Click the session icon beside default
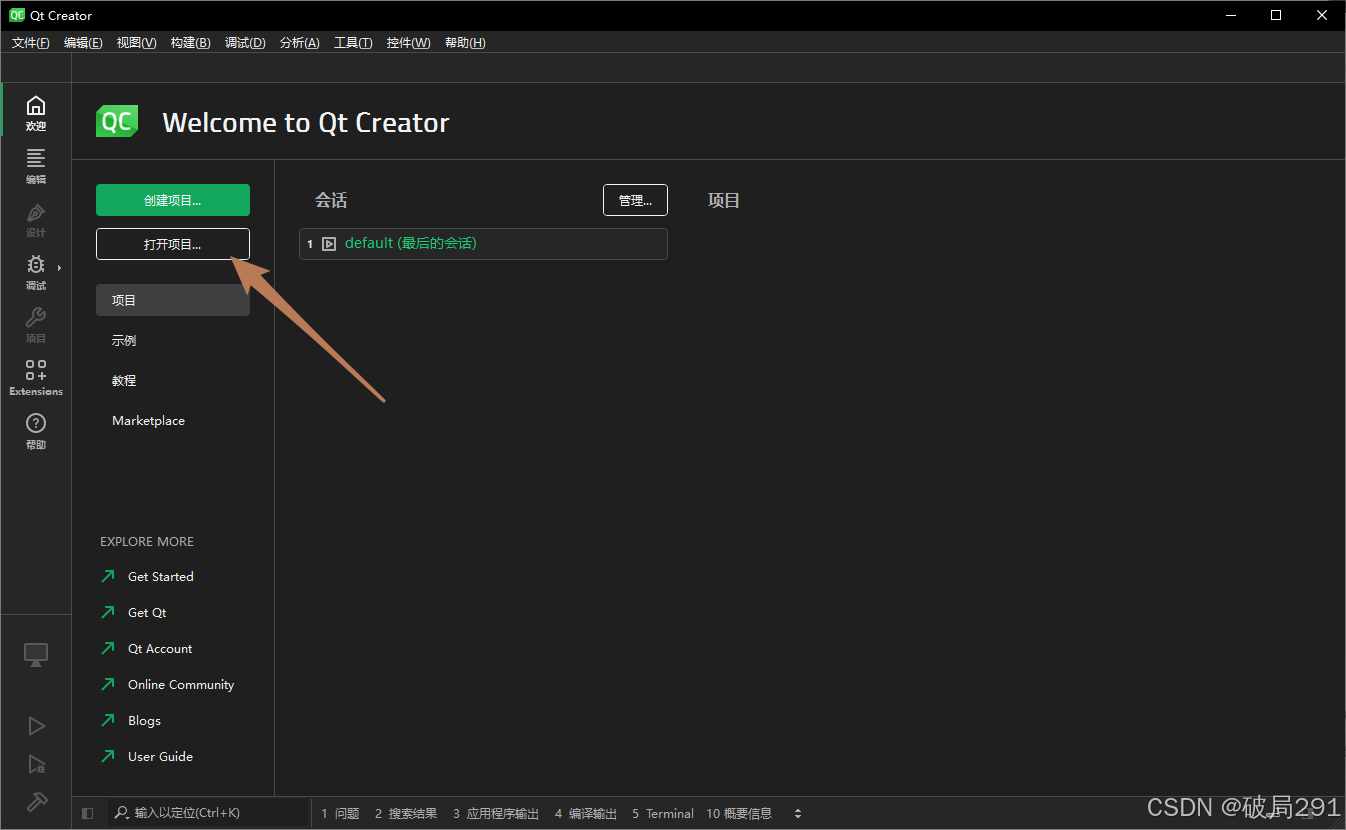Image resolution: width=1346 pixels, height=830 pixels. (x=329, y=244)
